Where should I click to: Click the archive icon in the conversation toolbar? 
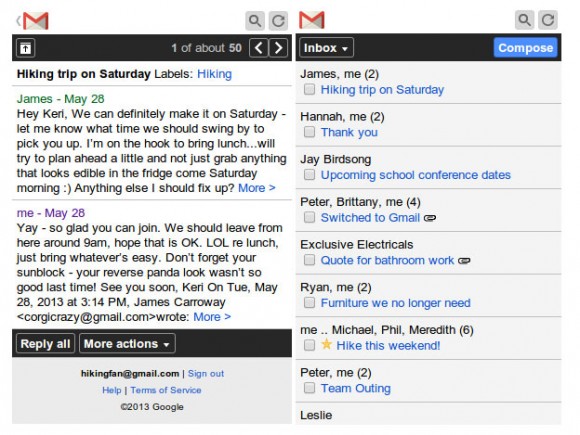(26, 48)
